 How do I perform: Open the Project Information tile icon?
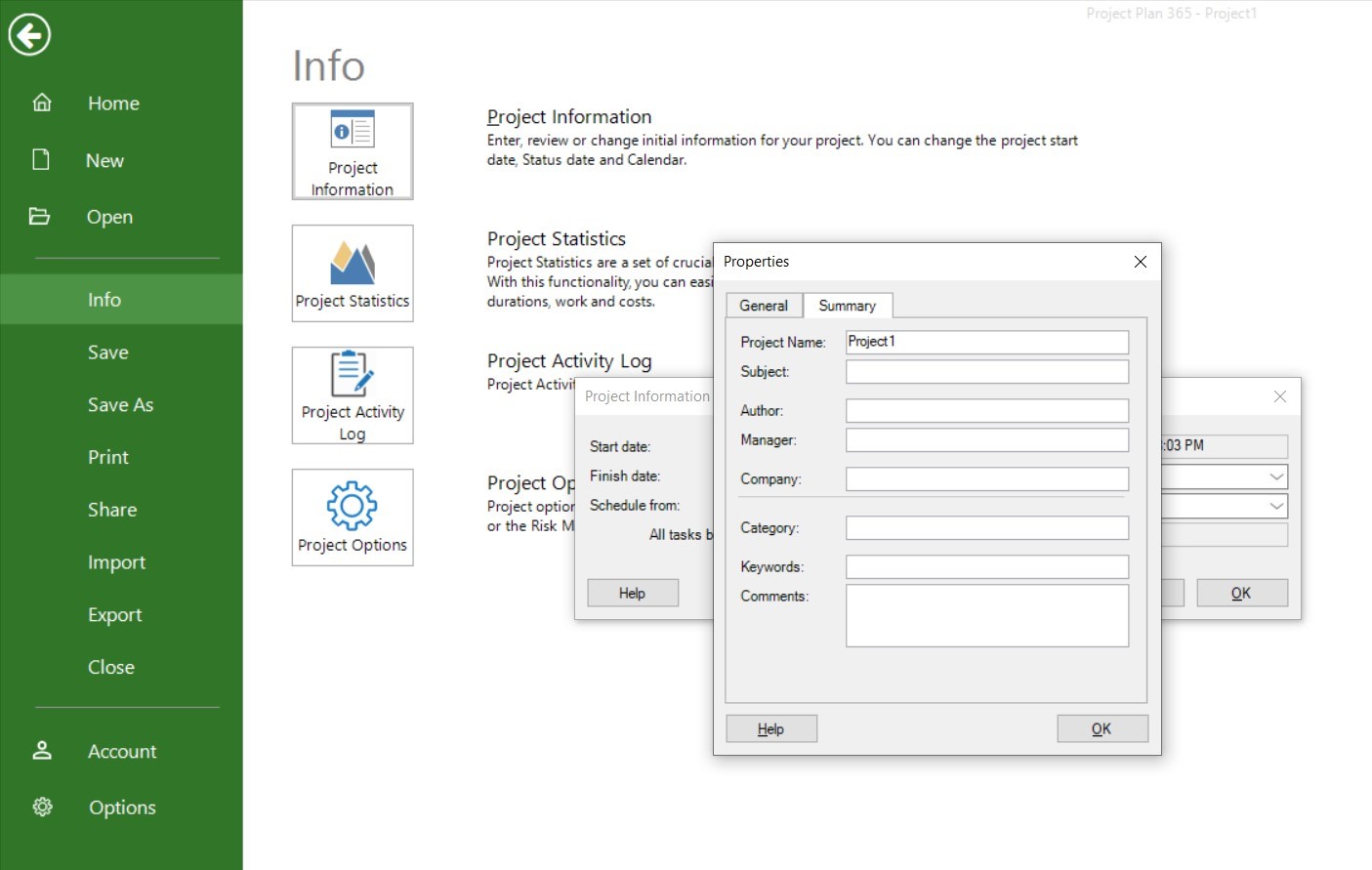353,131
